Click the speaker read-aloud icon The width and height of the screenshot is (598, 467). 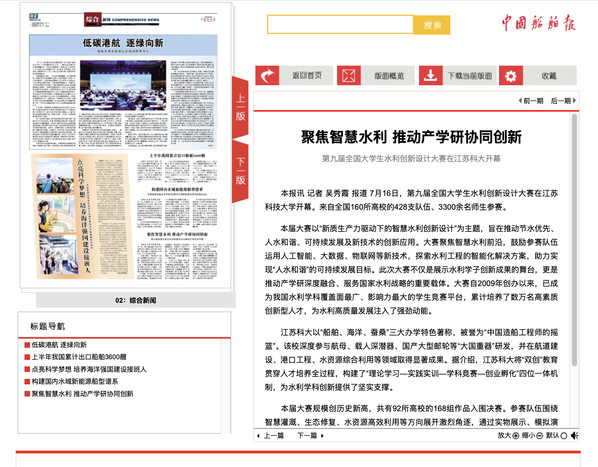(574, 435)
